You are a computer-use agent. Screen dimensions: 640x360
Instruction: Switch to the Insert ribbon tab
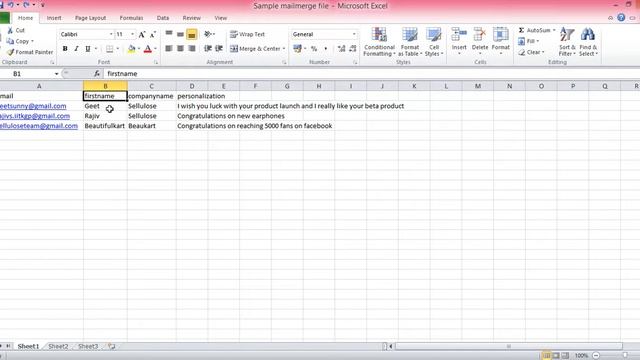tap(54, 18)
